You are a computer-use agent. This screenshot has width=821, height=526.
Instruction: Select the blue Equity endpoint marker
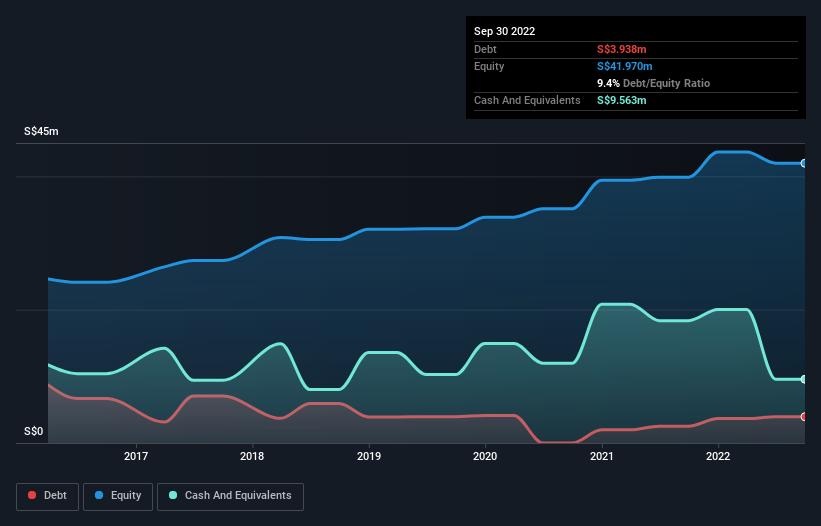pos(804,163)
